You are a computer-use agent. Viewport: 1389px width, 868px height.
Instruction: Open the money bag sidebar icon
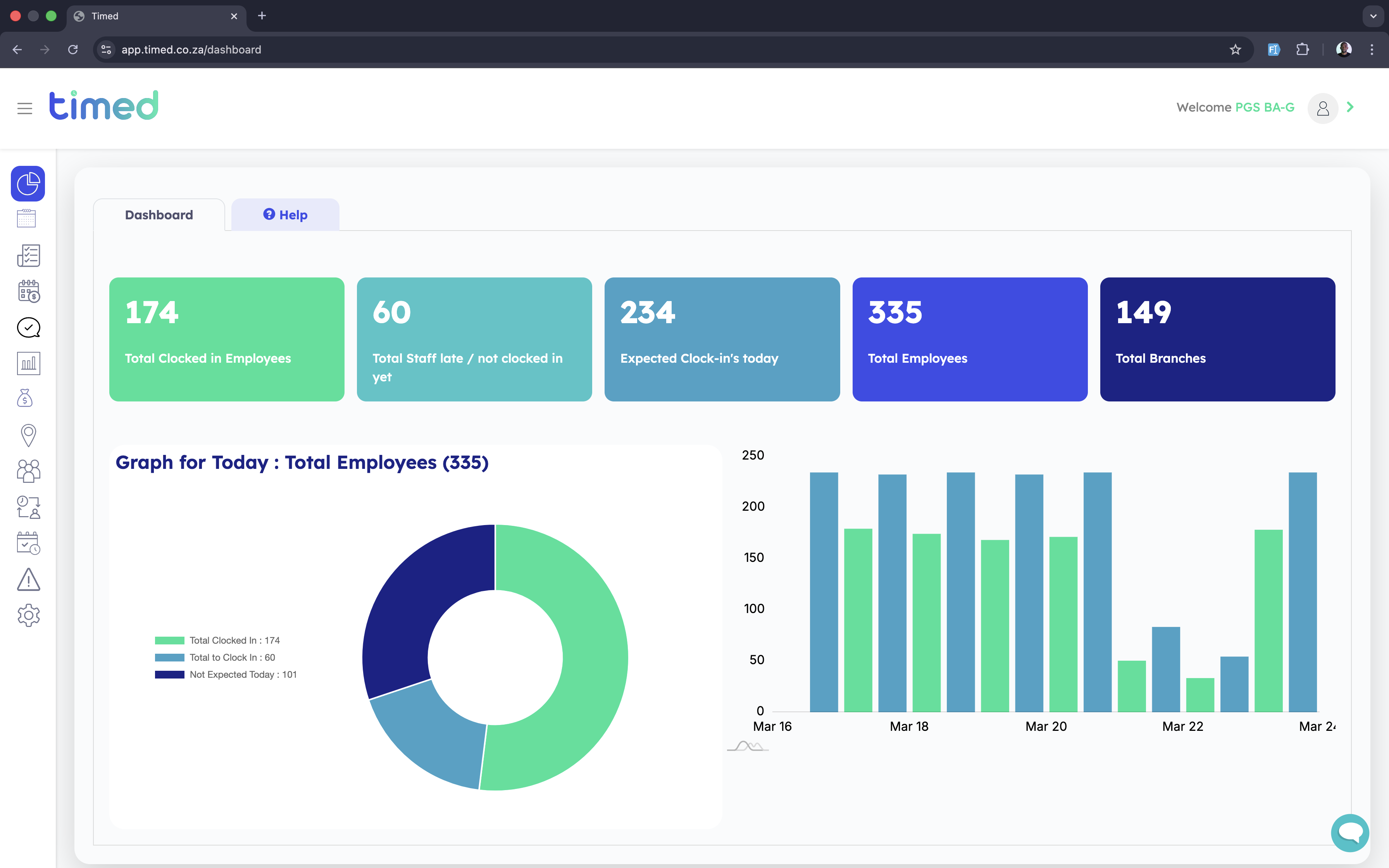25,398
